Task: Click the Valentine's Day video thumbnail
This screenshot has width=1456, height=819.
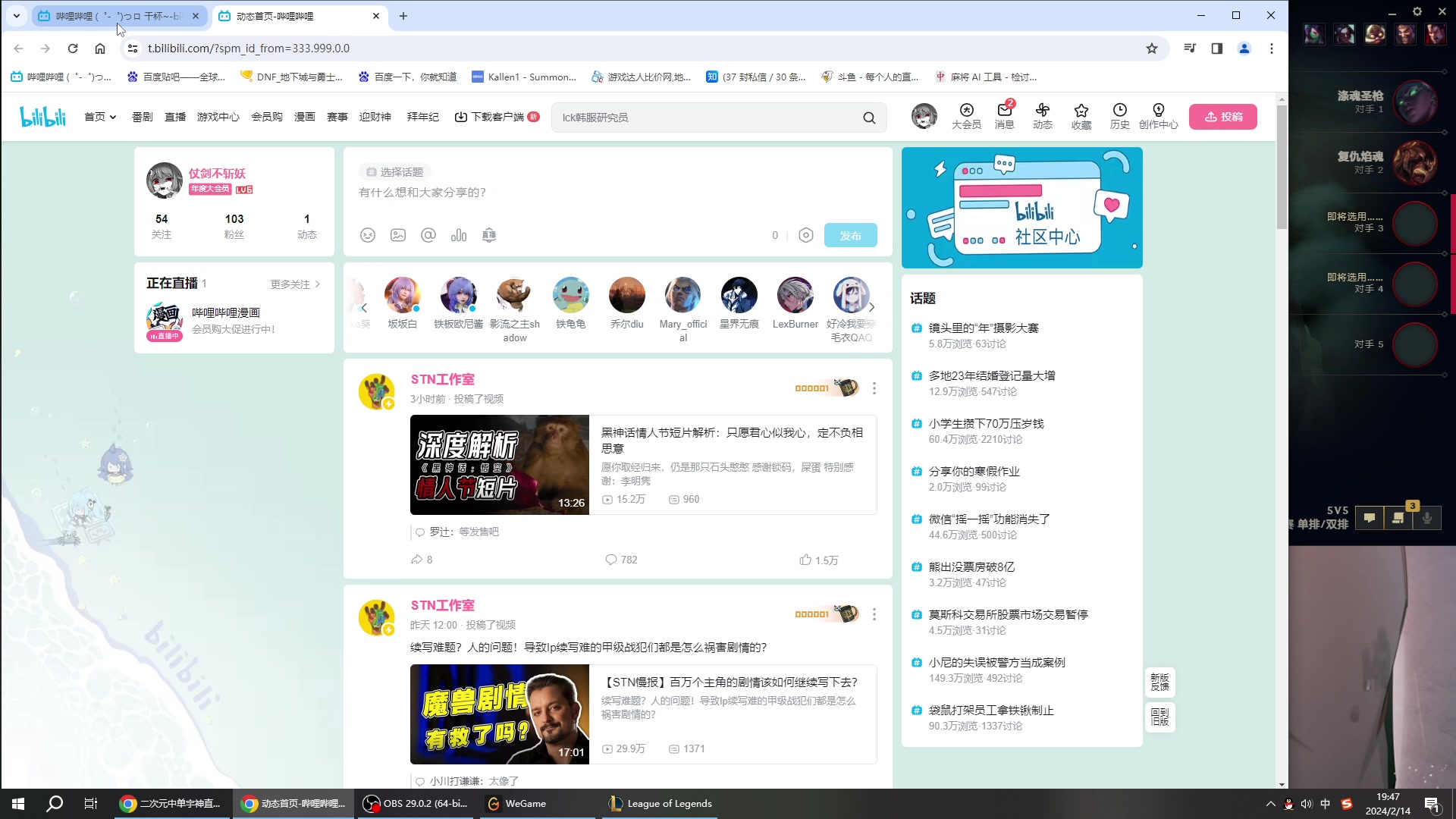Action: click(x=498, y=465)
